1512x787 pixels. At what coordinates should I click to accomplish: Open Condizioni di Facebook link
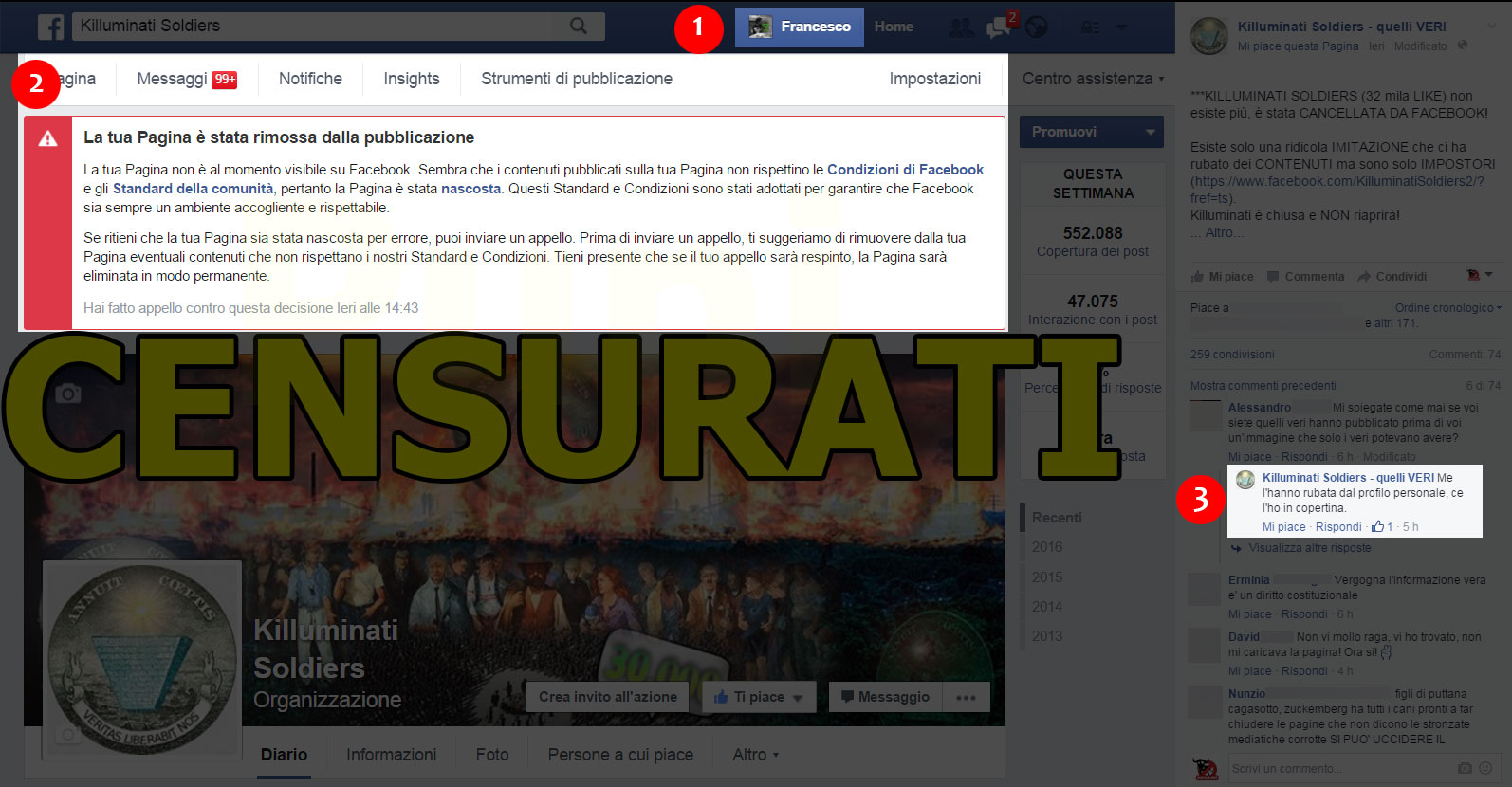(x=905, y=170)
